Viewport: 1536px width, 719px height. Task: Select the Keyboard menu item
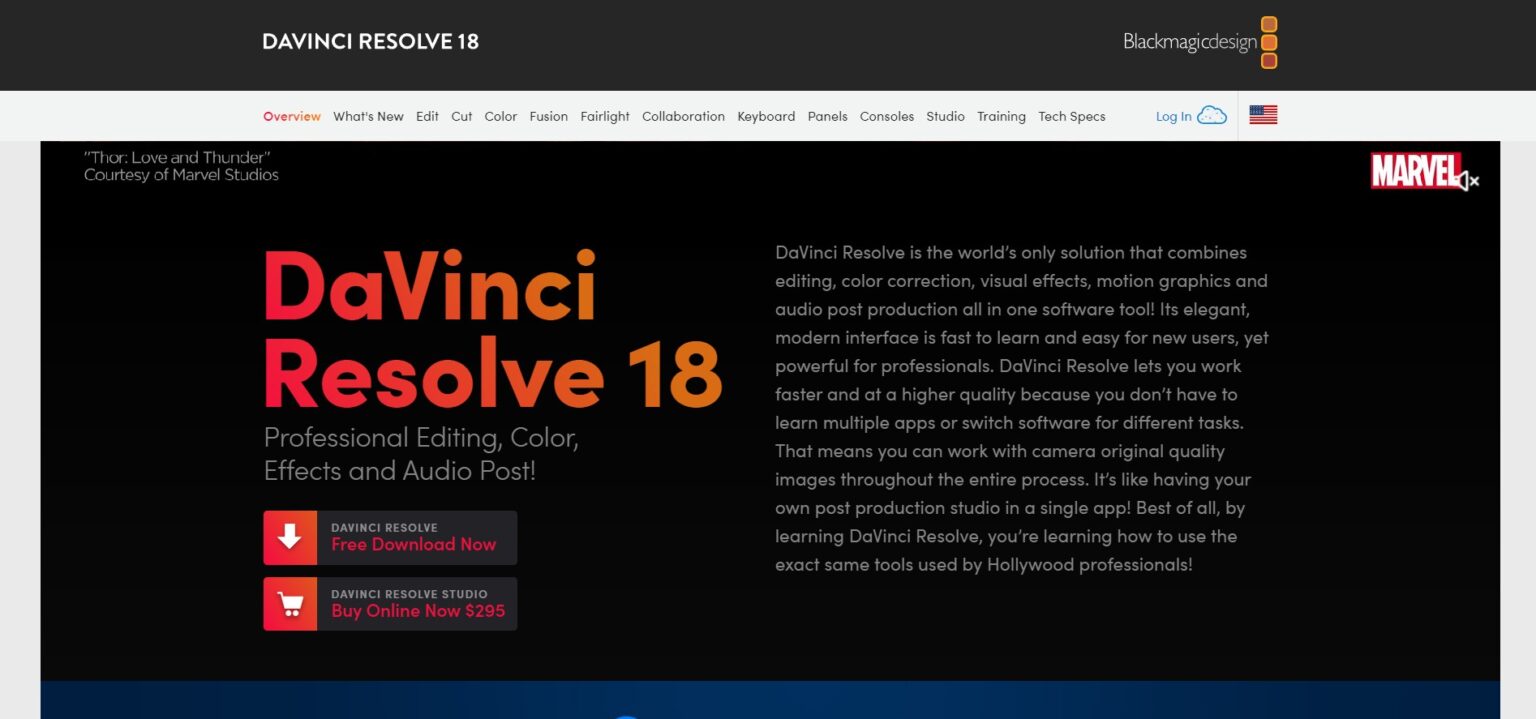click(766, 116)
